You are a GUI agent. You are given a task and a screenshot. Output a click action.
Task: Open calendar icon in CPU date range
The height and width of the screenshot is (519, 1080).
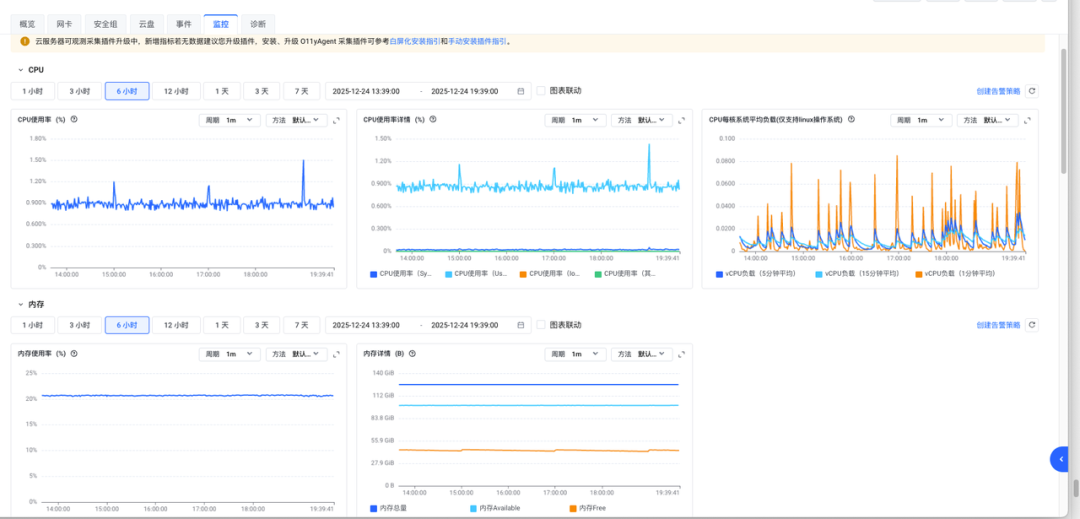click(x=521, y=91)
